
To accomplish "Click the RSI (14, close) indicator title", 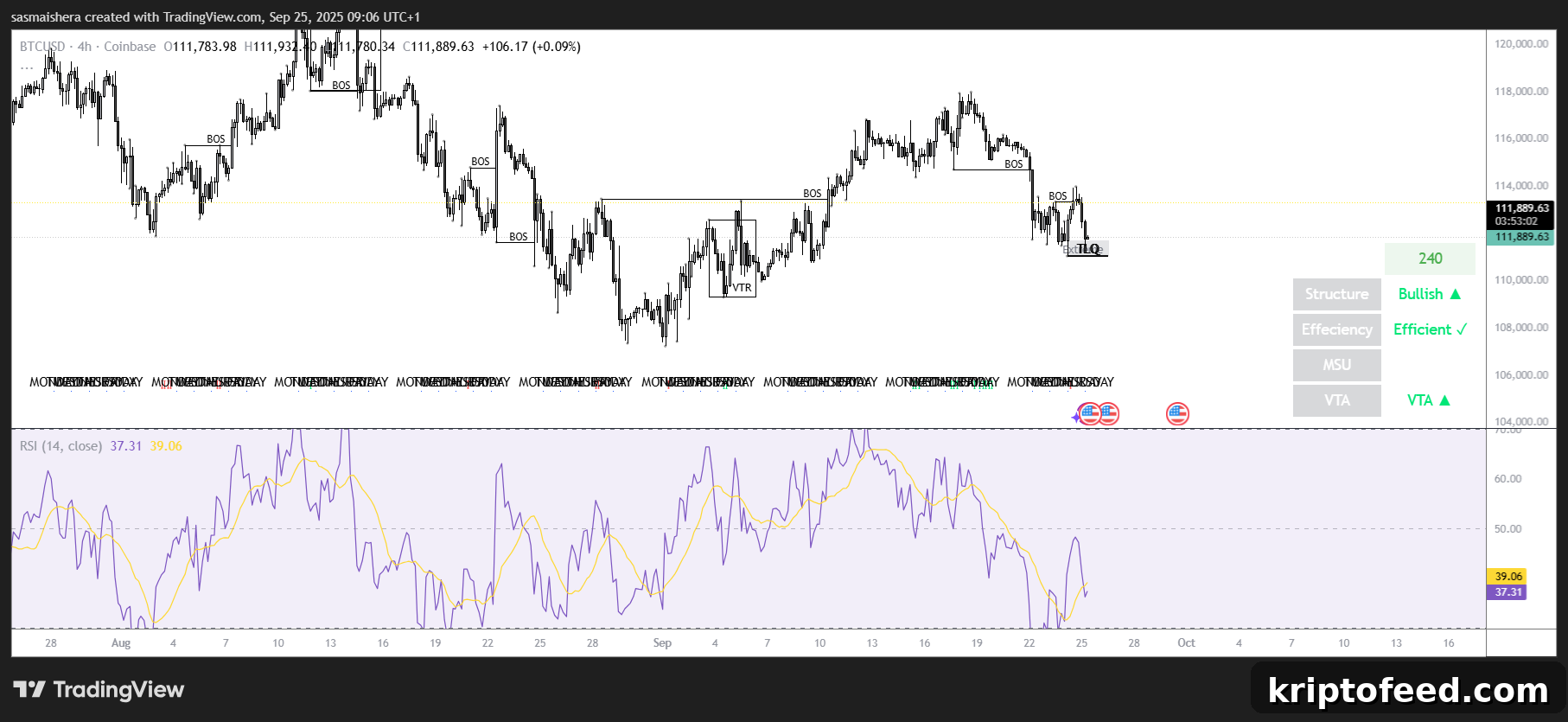I will click(x=61, y=446).
